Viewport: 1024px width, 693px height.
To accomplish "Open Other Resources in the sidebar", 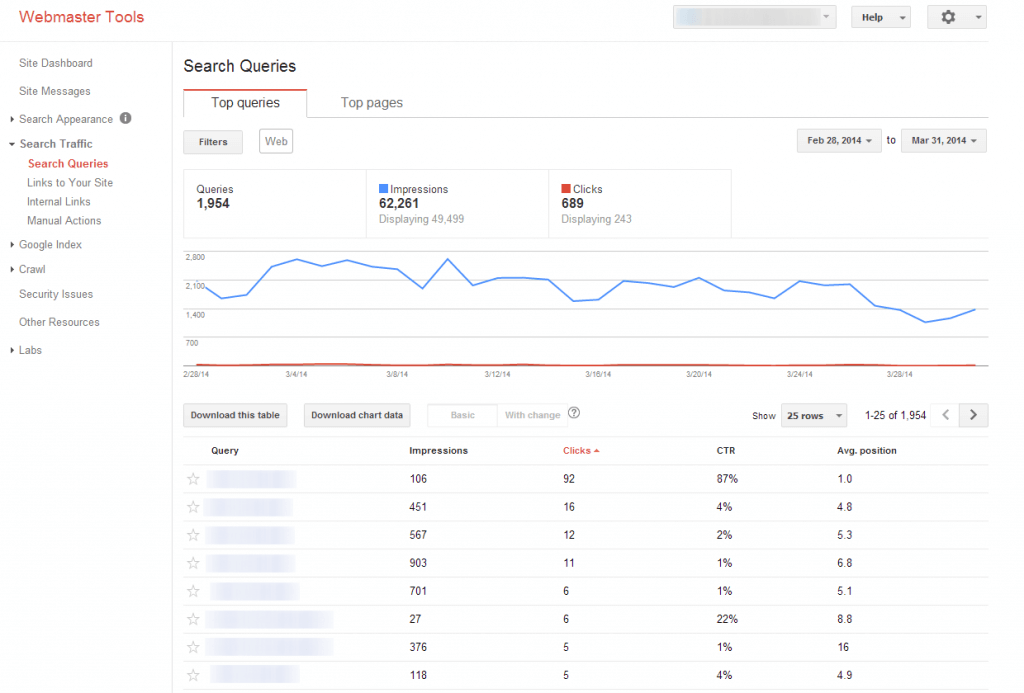I will [x=59, y=323].
